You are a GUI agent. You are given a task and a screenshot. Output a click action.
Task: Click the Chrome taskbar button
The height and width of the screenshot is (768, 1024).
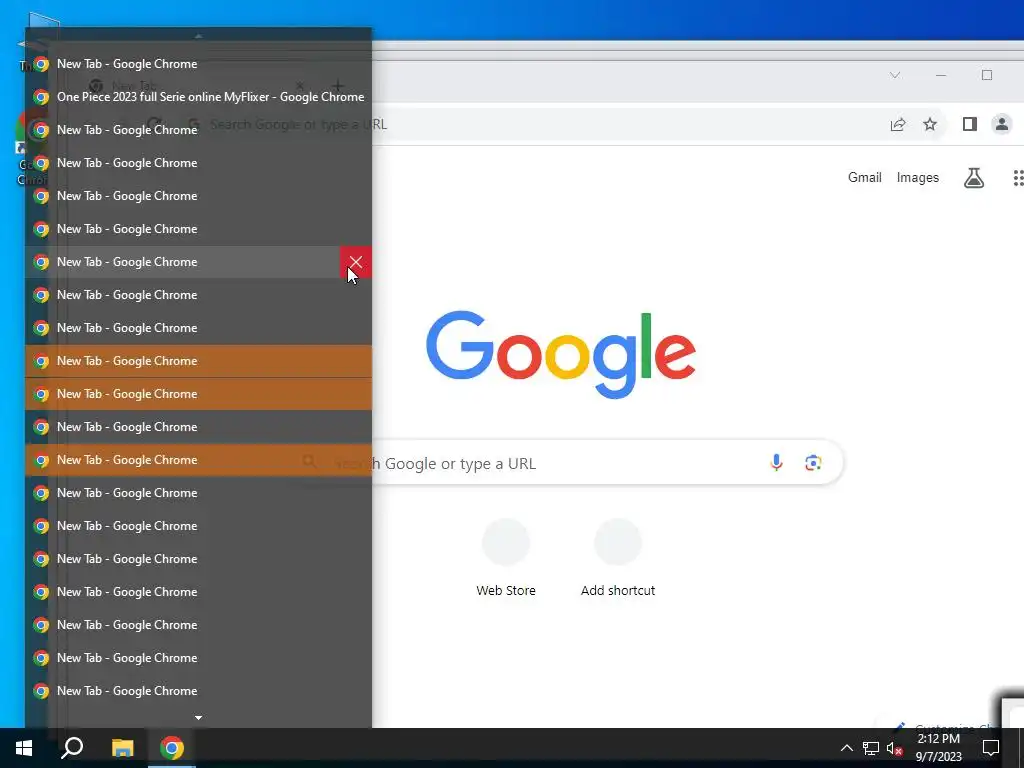point(172,748)
